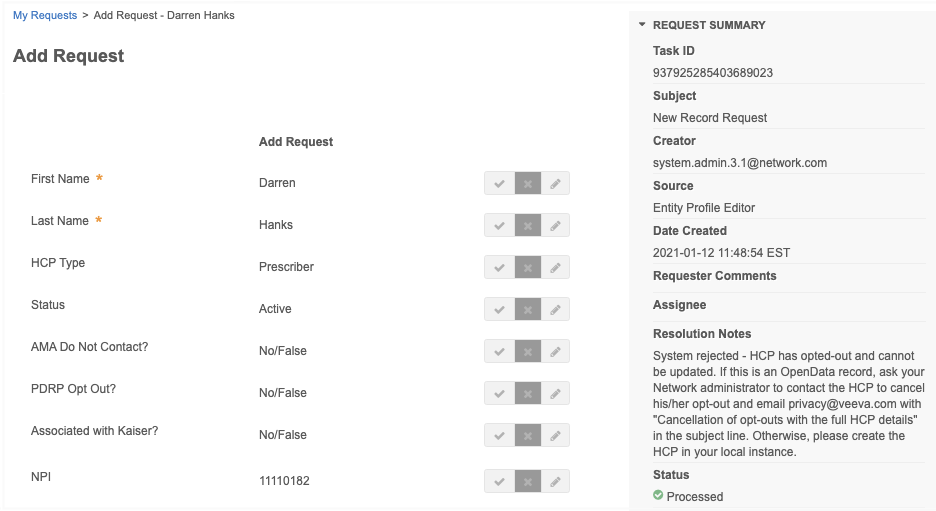Image resolution: width=936 pixels, height=511 pixels.
Task: Edit the Last Name field with pencil
Action: point(555,226)
